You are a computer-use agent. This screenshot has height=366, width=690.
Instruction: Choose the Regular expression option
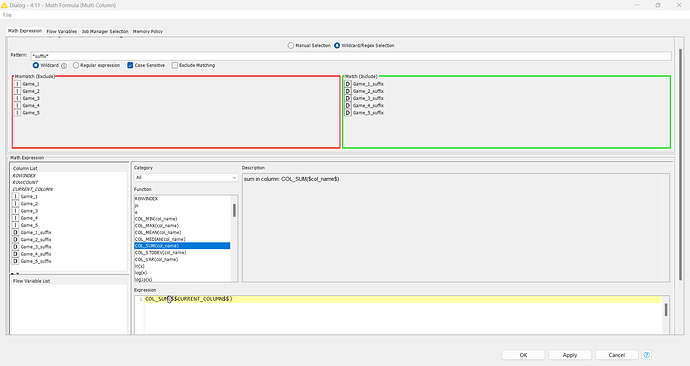pyautogui.click(x=76, y=65)
